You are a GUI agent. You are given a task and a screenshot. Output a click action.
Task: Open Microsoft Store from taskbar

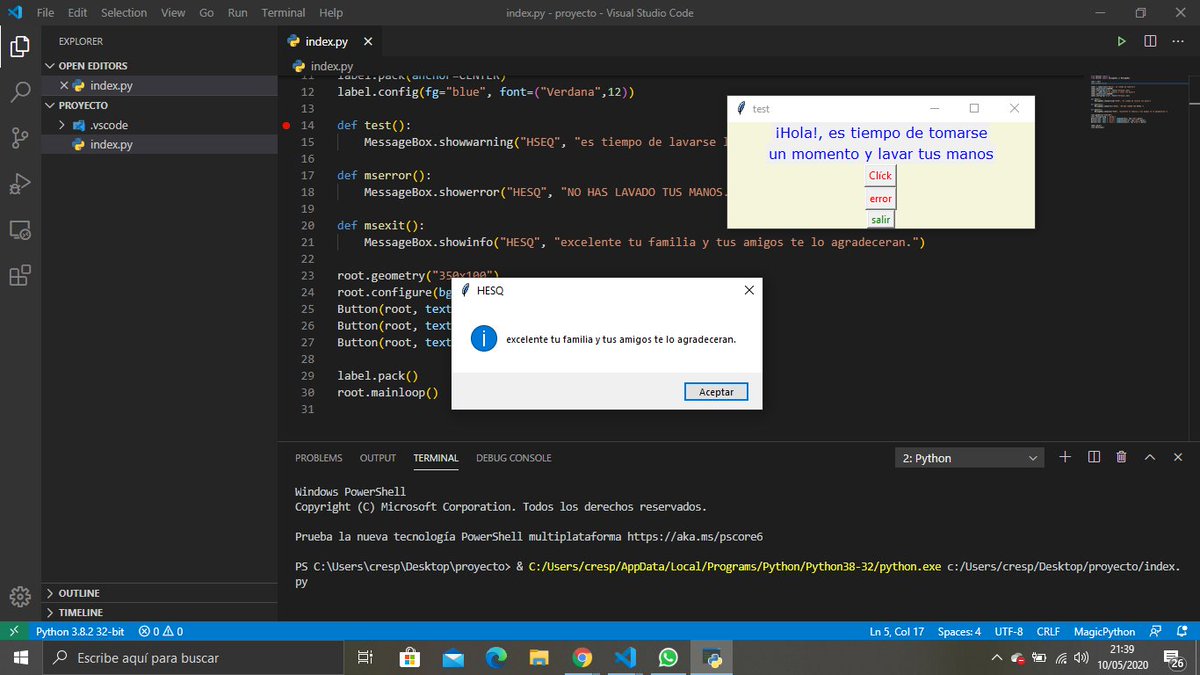(410, 658)
